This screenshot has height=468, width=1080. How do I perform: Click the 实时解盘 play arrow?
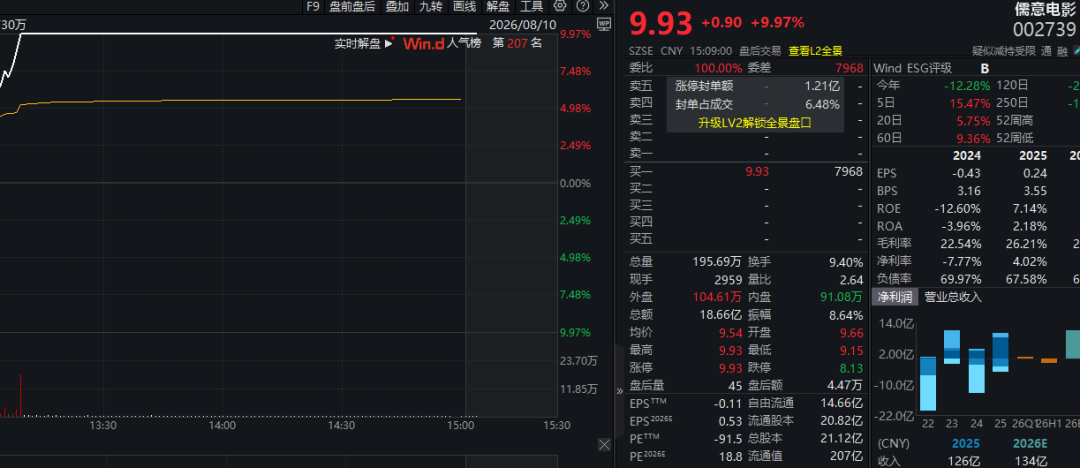point(388,43)
